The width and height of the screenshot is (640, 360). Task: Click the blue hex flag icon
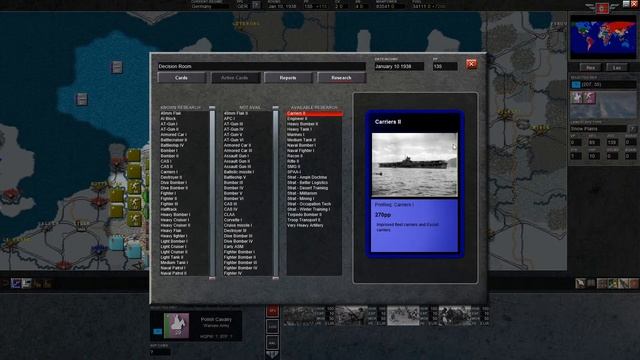tap(576, 84)
